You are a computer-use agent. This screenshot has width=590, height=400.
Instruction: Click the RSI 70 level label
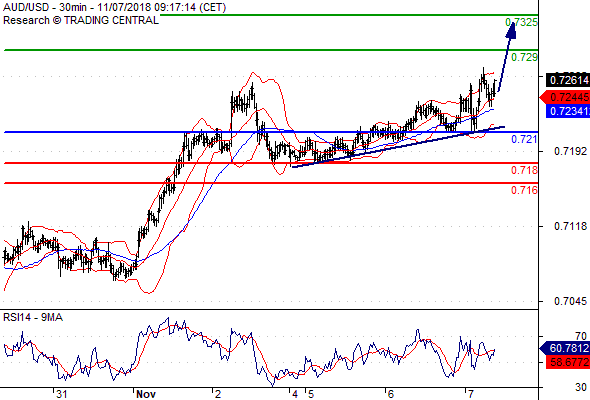pos(581,336)
